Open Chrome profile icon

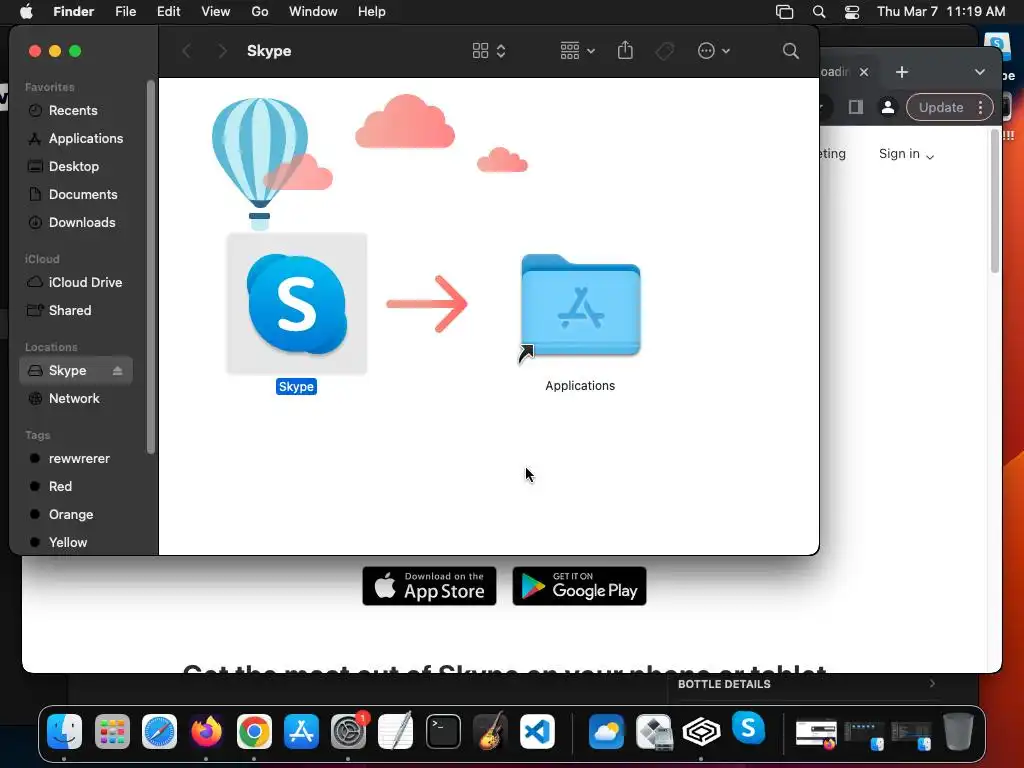pyautogui.click(x=888, y=108)
